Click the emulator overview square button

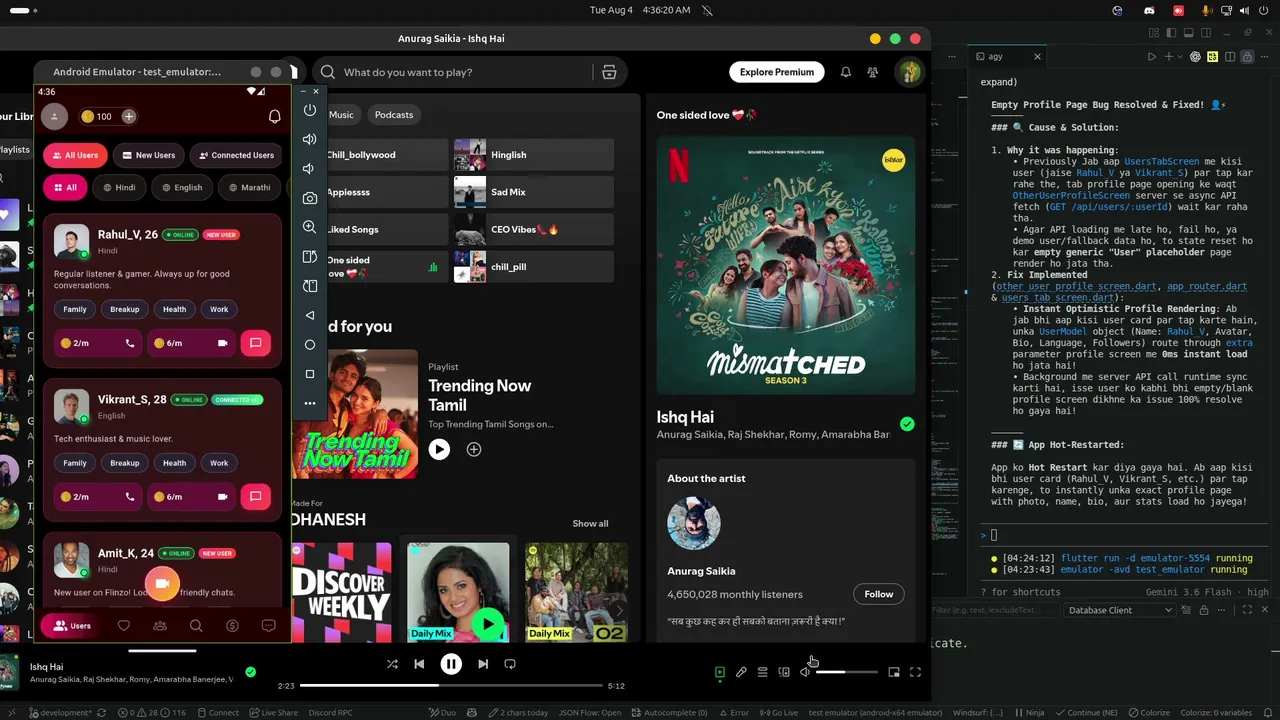pos(310,374)
